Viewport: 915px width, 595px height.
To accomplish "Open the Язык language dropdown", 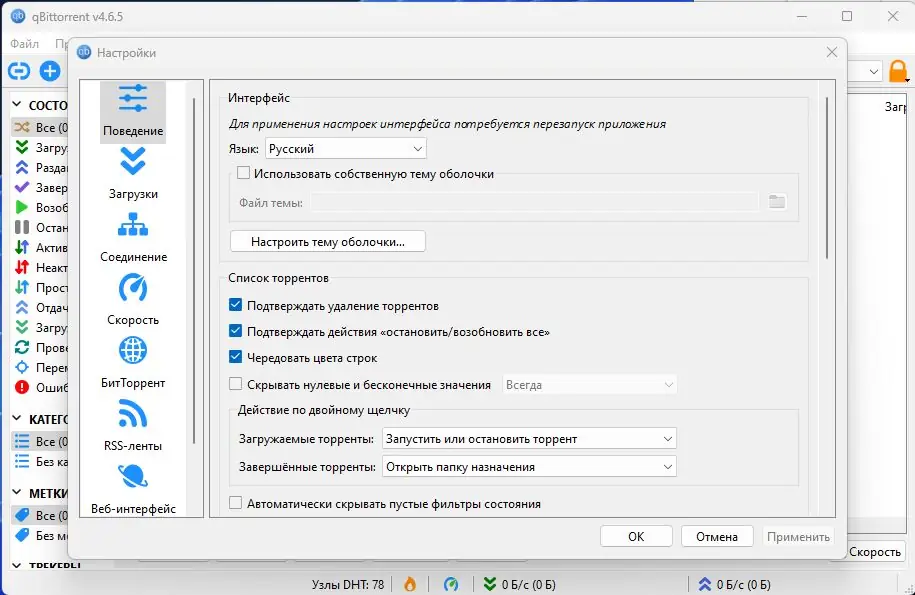I will 345,148.
